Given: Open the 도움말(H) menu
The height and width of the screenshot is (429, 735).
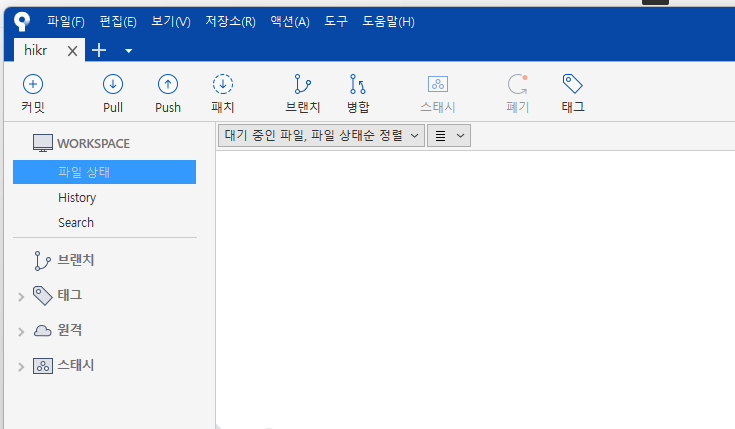Looking at the screenshot, I should coord(388,22).
